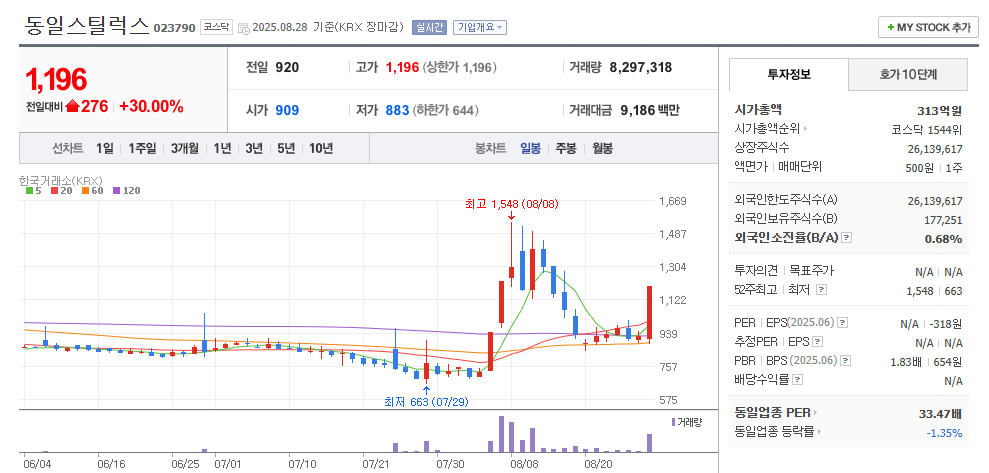Click the 외국인보유주식수 177,251 value

tap(944, 219)
